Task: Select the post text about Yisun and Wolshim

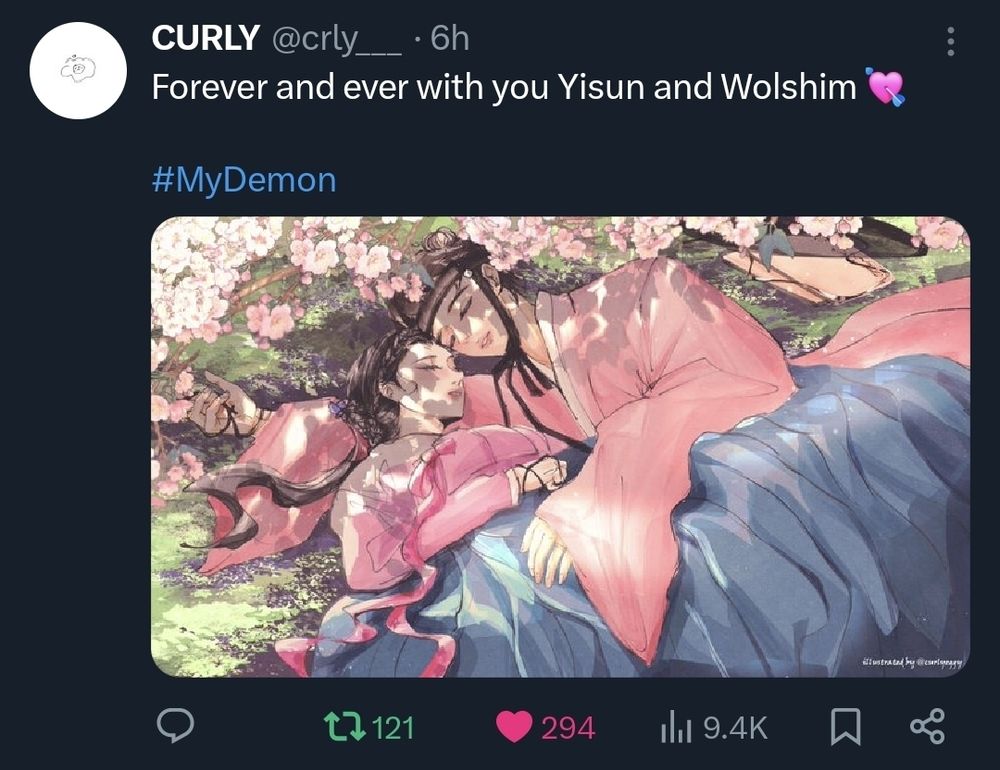Action: coord(504,87)
